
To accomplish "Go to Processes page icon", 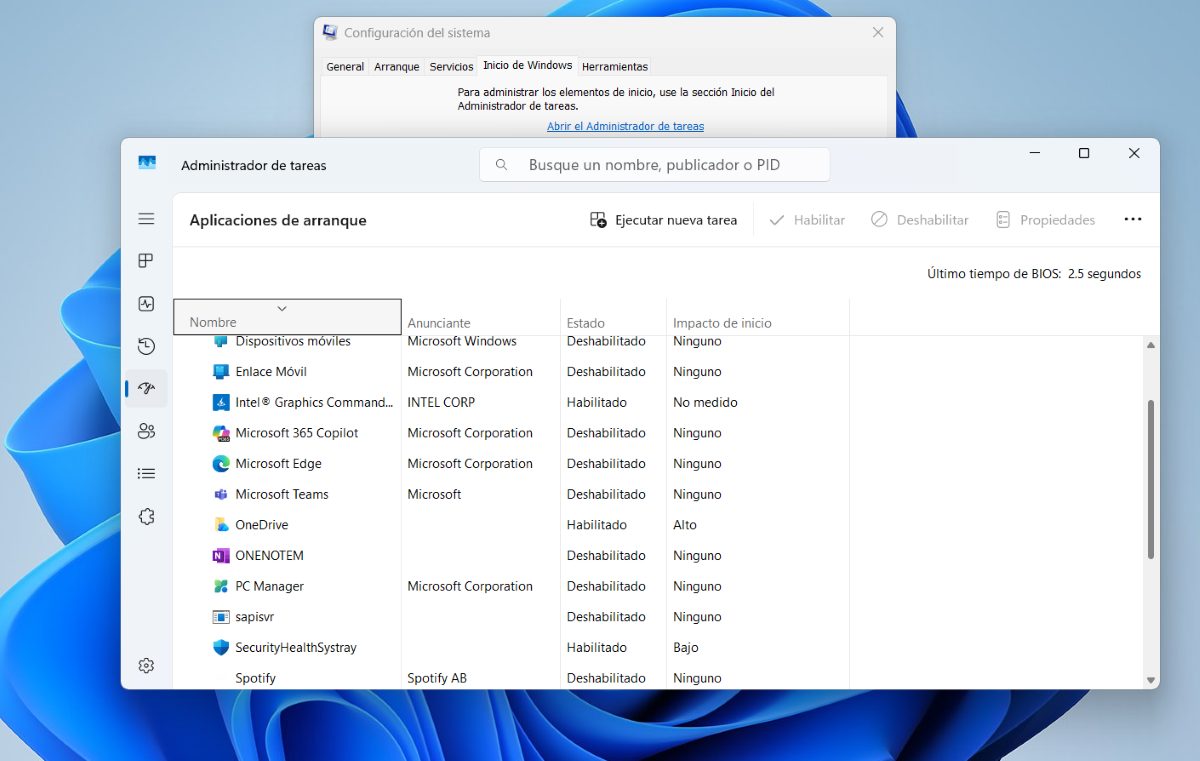I will pos(146,261).
